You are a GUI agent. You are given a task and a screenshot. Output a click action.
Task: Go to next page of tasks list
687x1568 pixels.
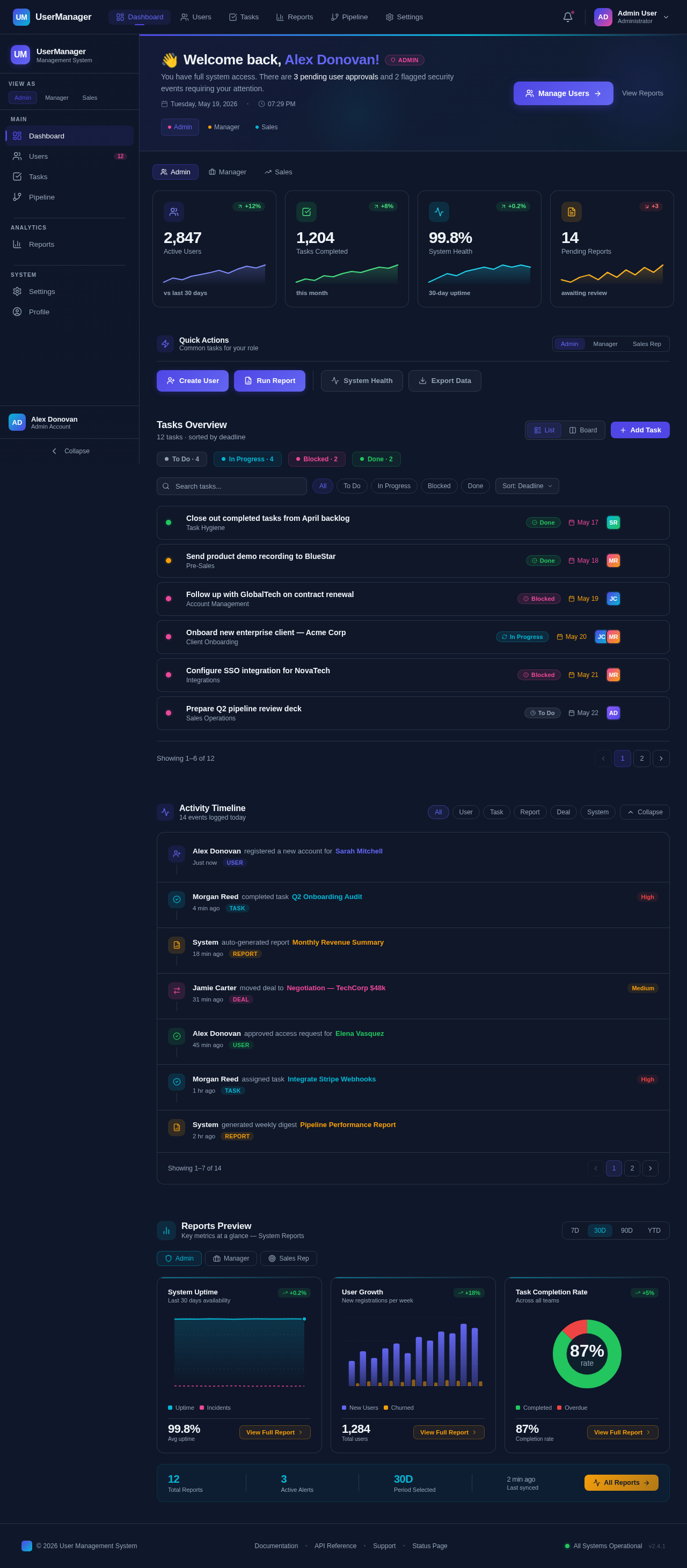pos(661,759)
